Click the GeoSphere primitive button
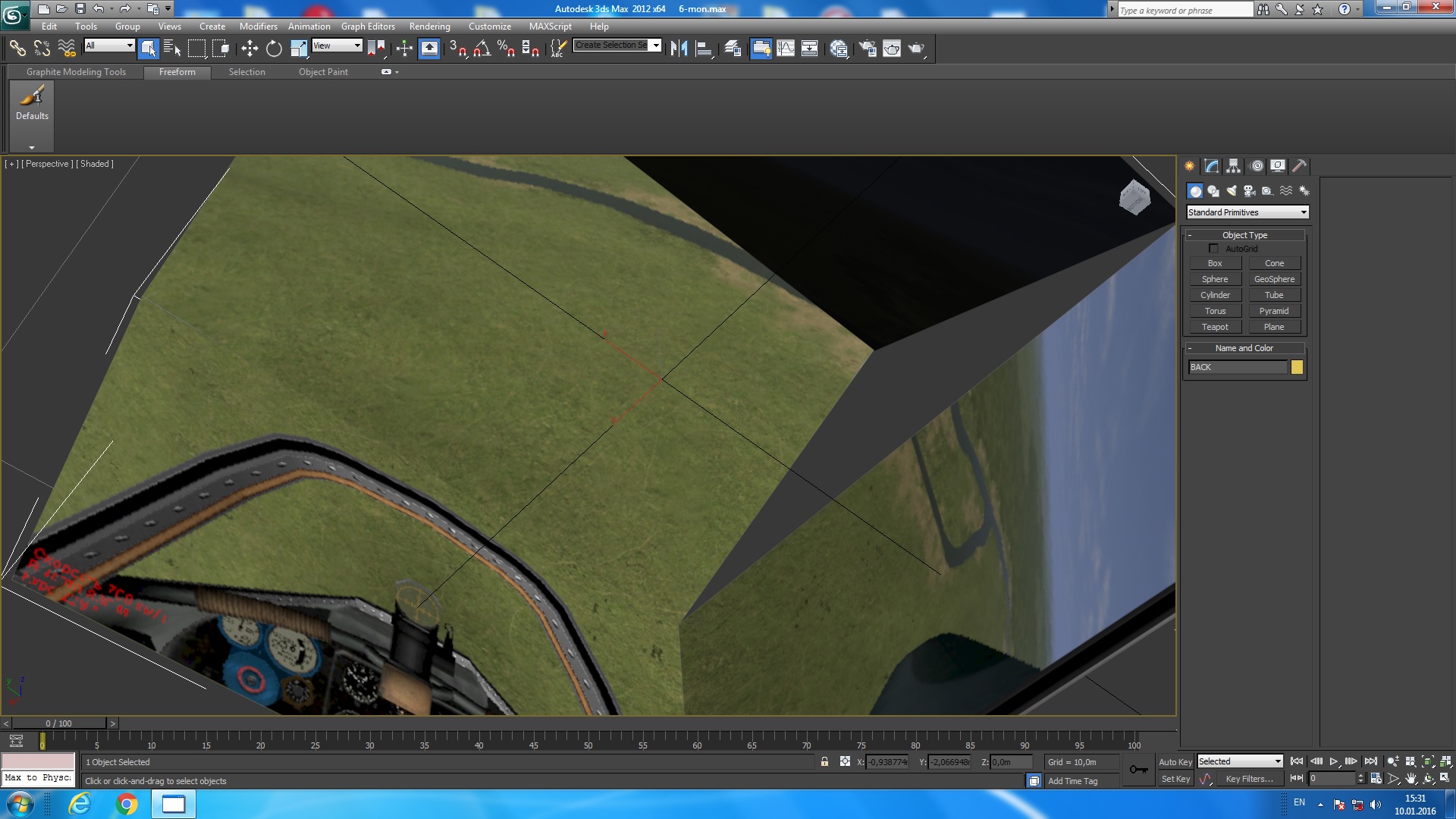 [1274, 280]
